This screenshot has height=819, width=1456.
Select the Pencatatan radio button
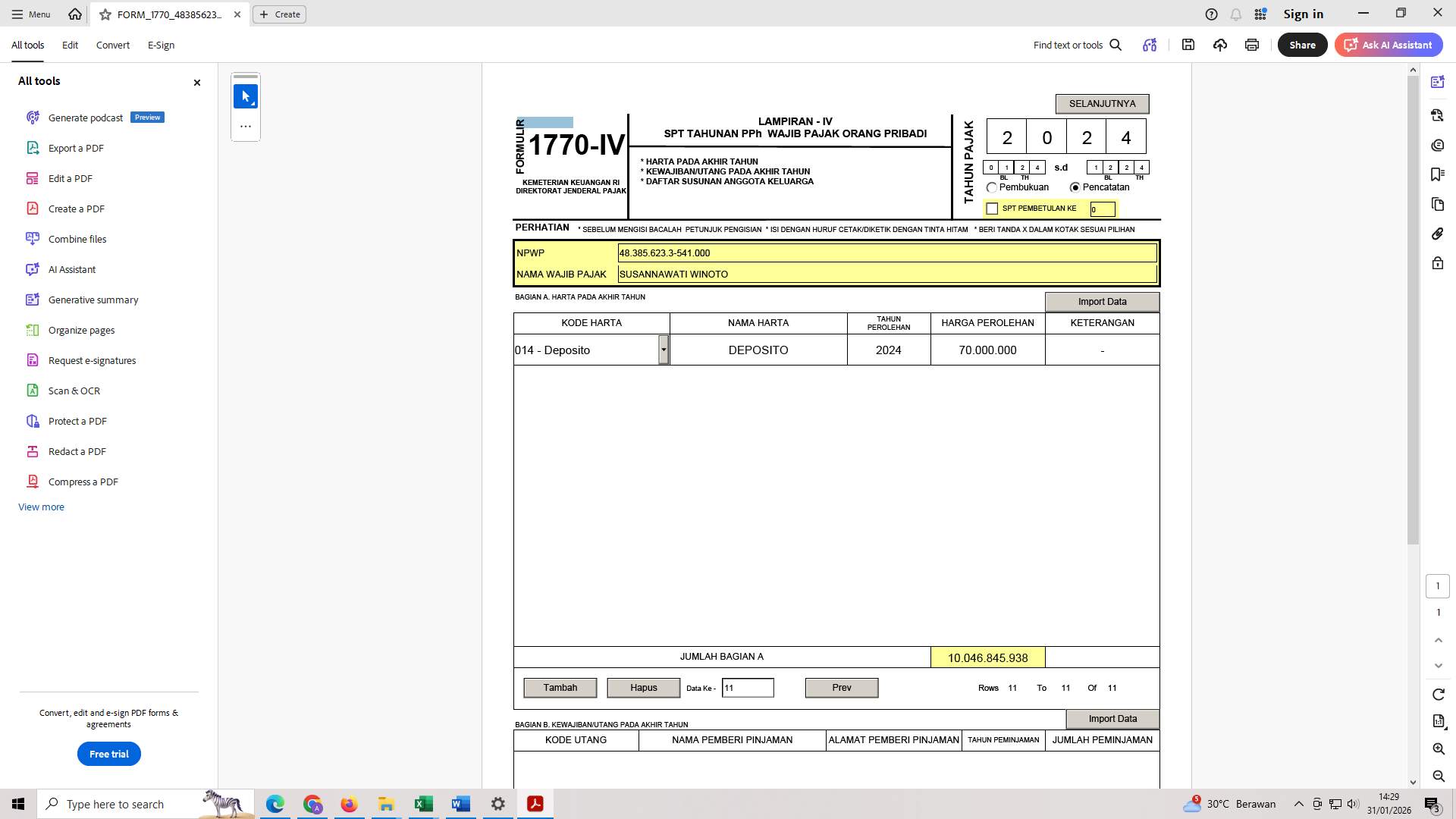point(1075,187)
